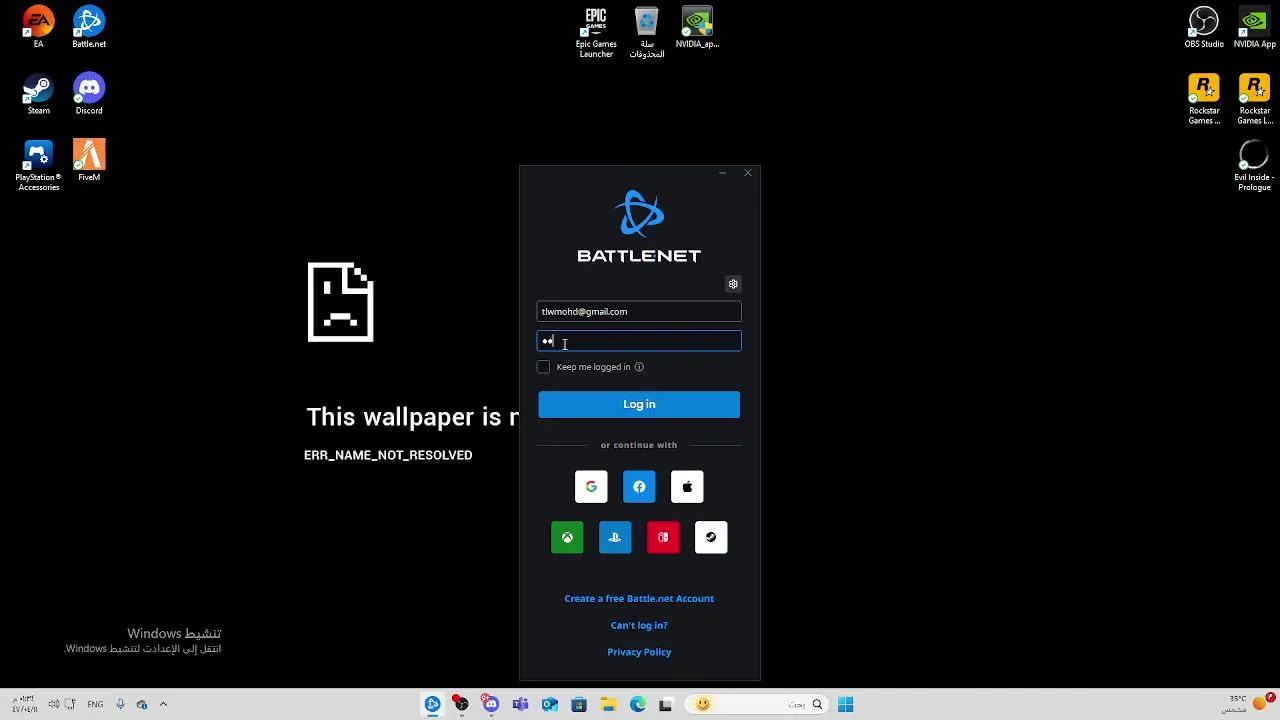Screen dimensions: 1280x720
Task: Open Microsoft Store from the taskbar
Action: click(578, 705)
